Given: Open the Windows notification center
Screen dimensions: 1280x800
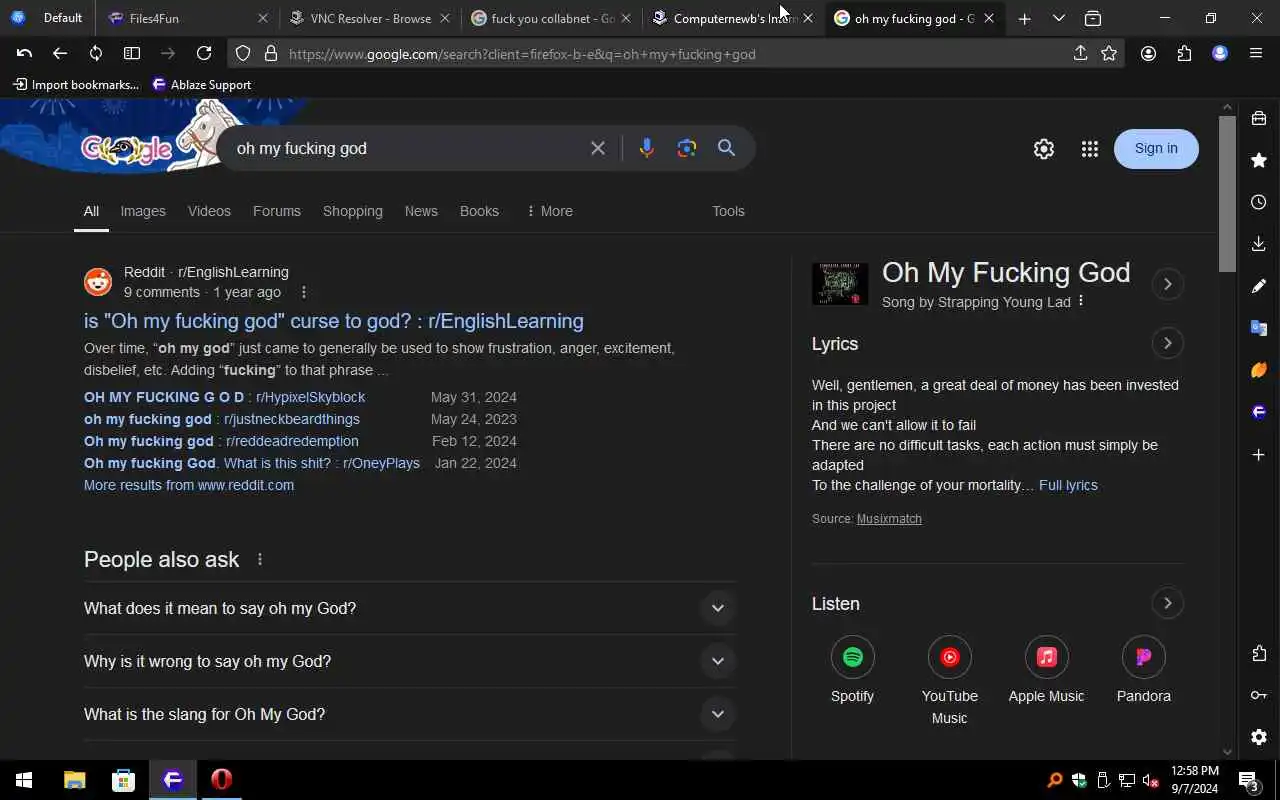Looking at the screenshot, I should (x=1248, y=780).
